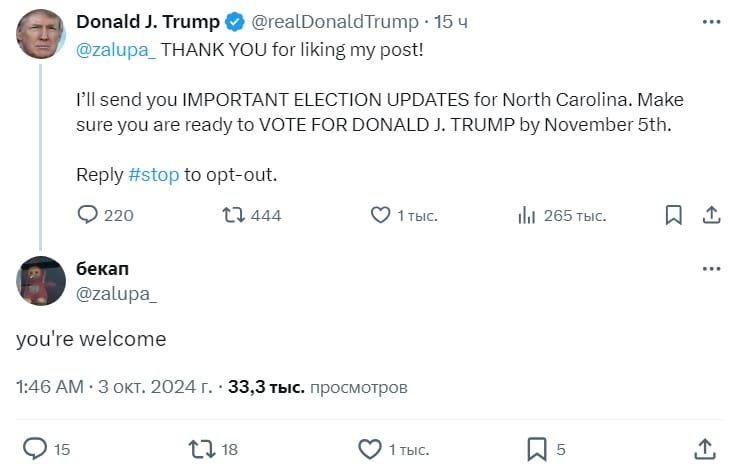Viewport: 737px width, 474px height.
Task: Open бекап's profile avatar
Action: (40, 281)
